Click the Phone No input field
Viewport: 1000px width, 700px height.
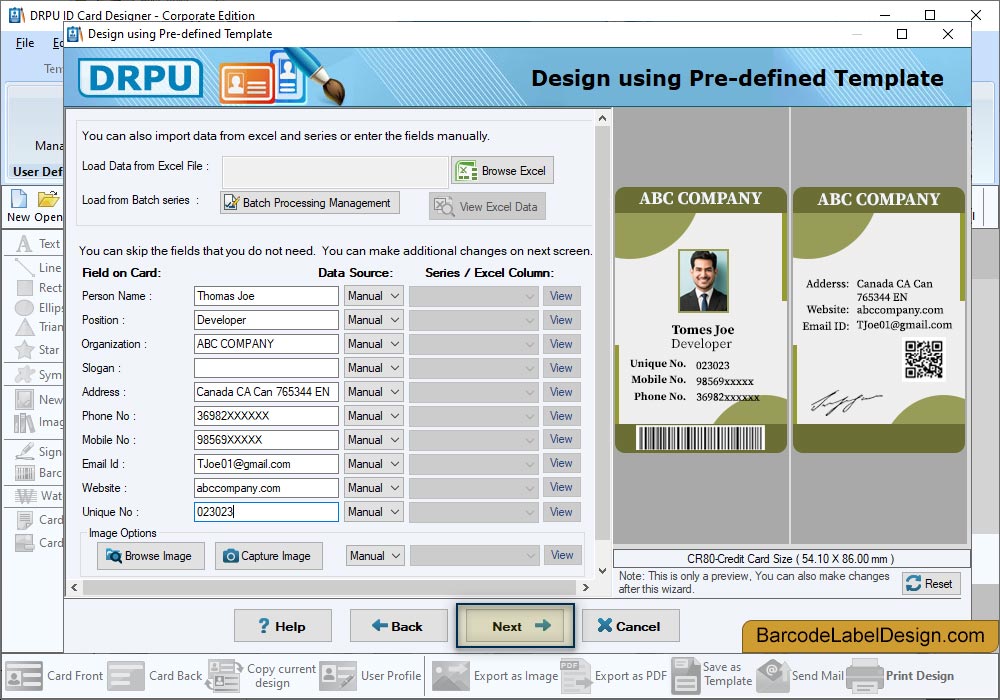[266, 416]
